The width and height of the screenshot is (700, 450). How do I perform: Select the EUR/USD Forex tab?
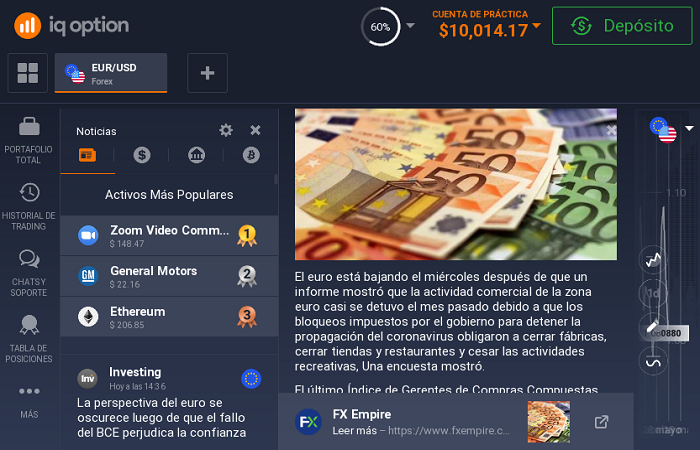(111, 73)
